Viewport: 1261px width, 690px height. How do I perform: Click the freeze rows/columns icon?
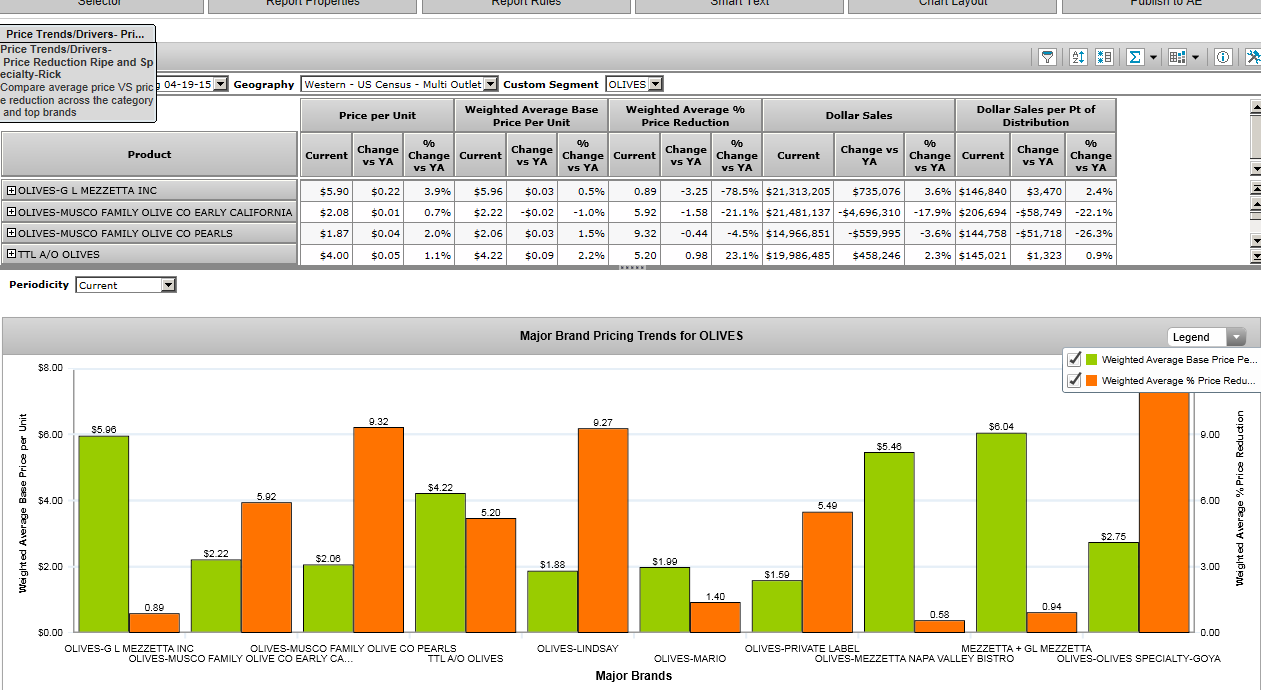tap(1104, 57)
